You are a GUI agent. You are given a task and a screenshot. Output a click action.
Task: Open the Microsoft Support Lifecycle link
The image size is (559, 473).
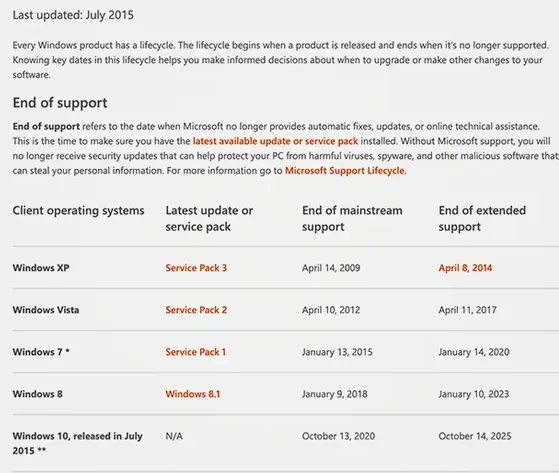point(345,170)
